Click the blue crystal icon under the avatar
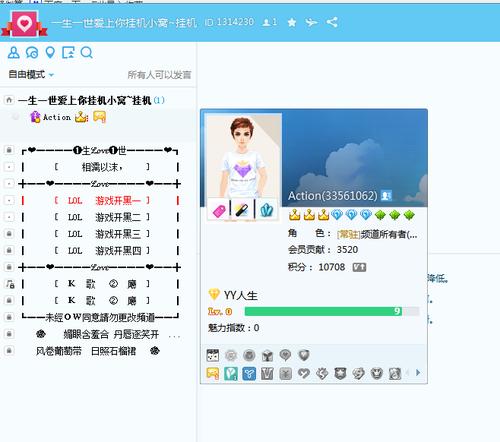Viewport: 500px width, 442px height. pyautogui.click(x=266, y=210)
